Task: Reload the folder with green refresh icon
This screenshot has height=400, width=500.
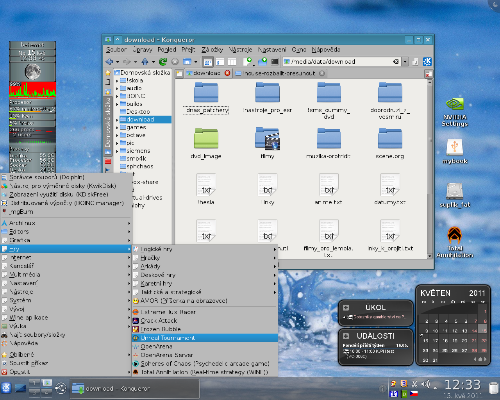Action: coord(163,62)
